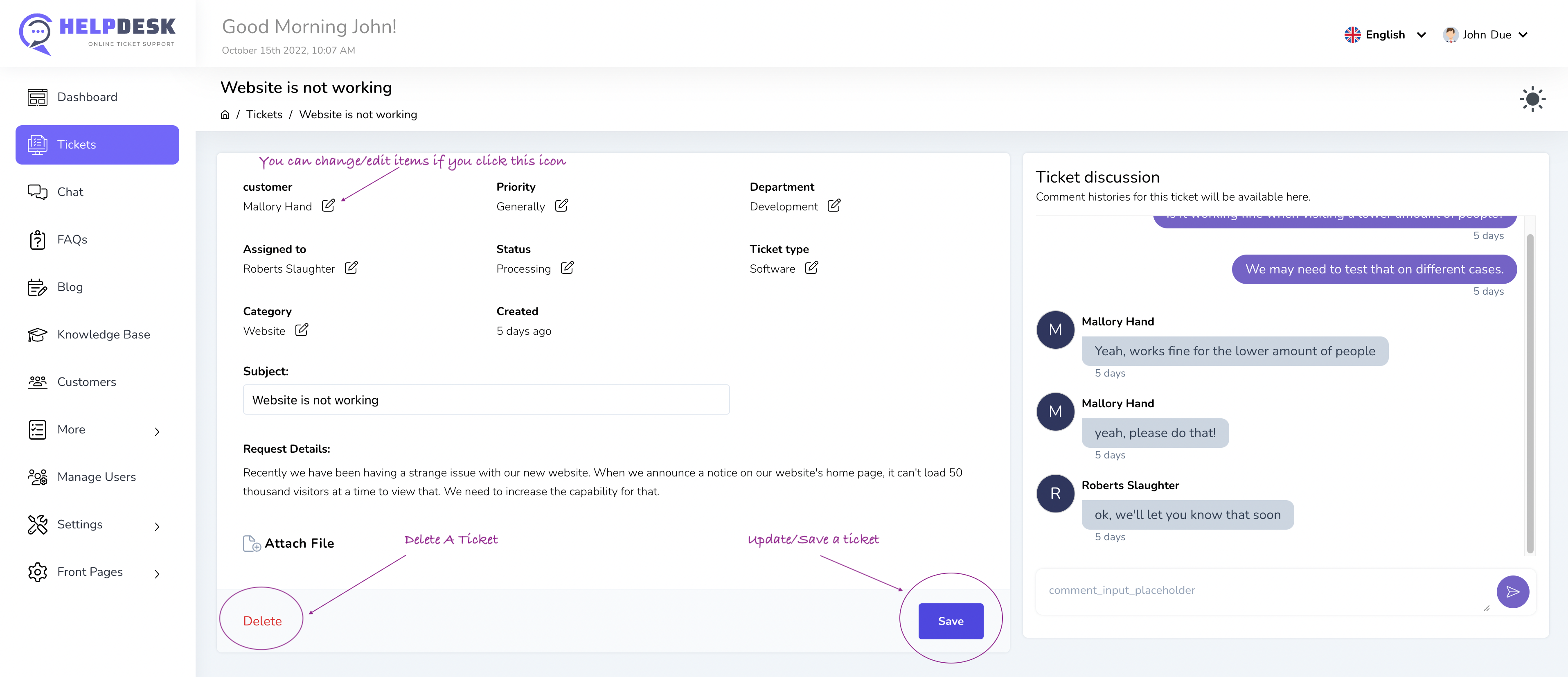The width and height of the screenshot is (1568, 677).
Task: Click the send comment arrow button
Action: click(x=1512, y=592)
